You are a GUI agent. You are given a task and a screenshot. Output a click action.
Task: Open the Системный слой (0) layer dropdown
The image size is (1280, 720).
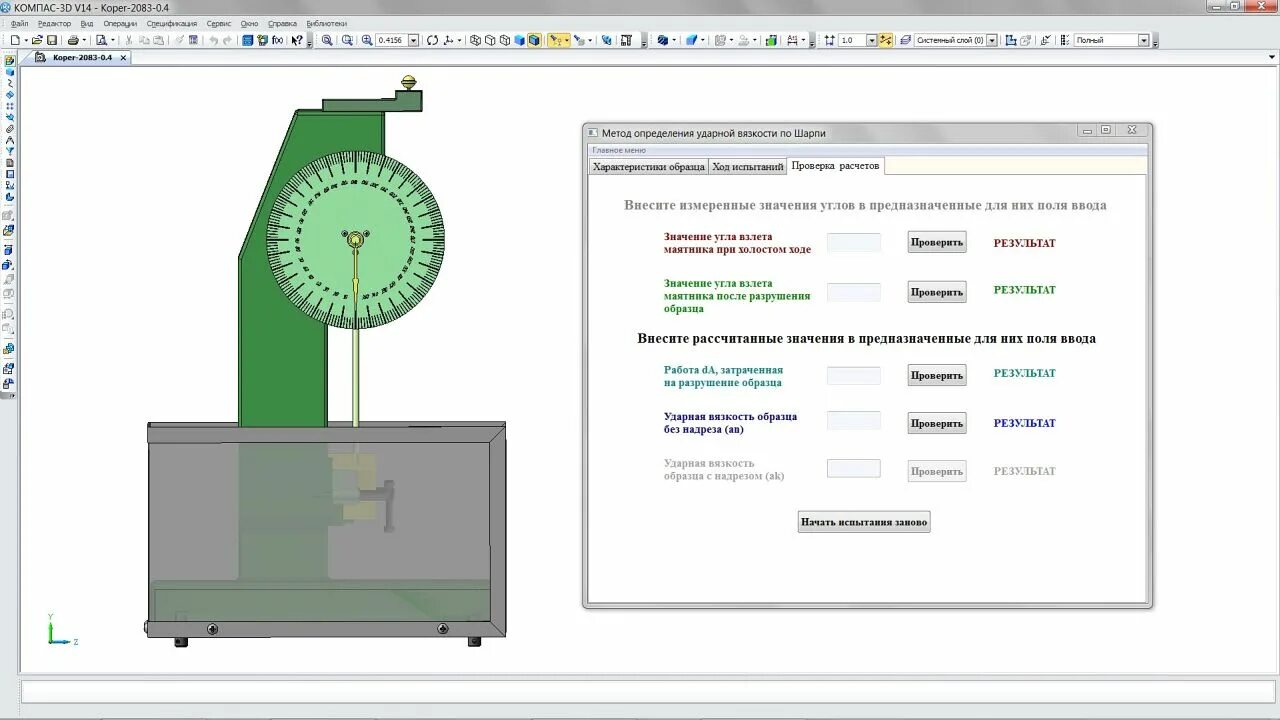pyautogui.click(x=992, y=40)
